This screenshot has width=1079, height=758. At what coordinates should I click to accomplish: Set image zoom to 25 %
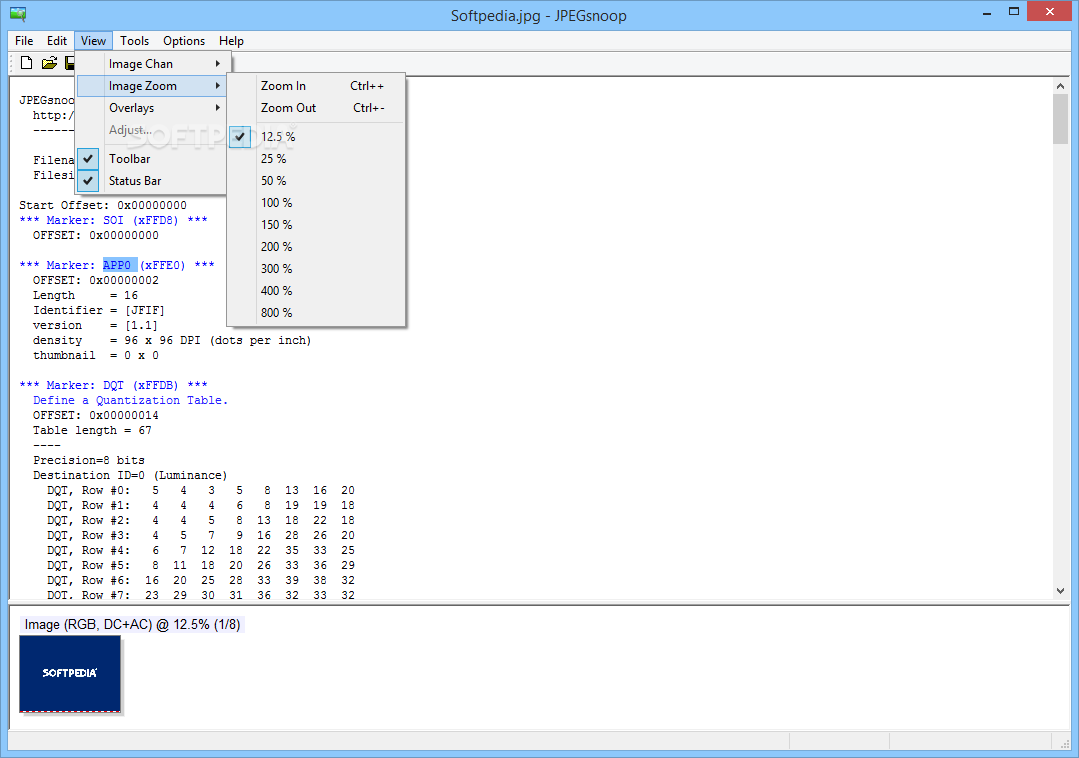pyautogui.click(x=316, y=159)
